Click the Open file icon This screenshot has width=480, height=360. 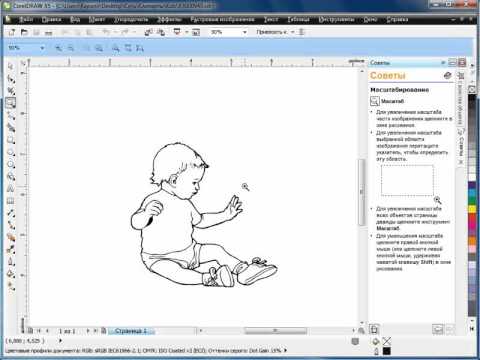click(x=24, y=32)
